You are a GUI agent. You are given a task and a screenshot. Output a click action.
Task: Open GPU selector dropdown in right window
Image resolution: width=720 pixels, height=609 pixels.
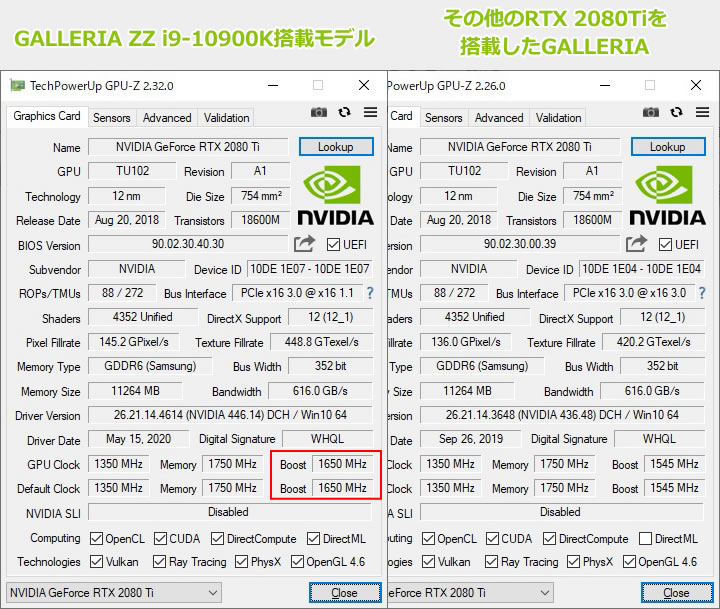point(470,592)
